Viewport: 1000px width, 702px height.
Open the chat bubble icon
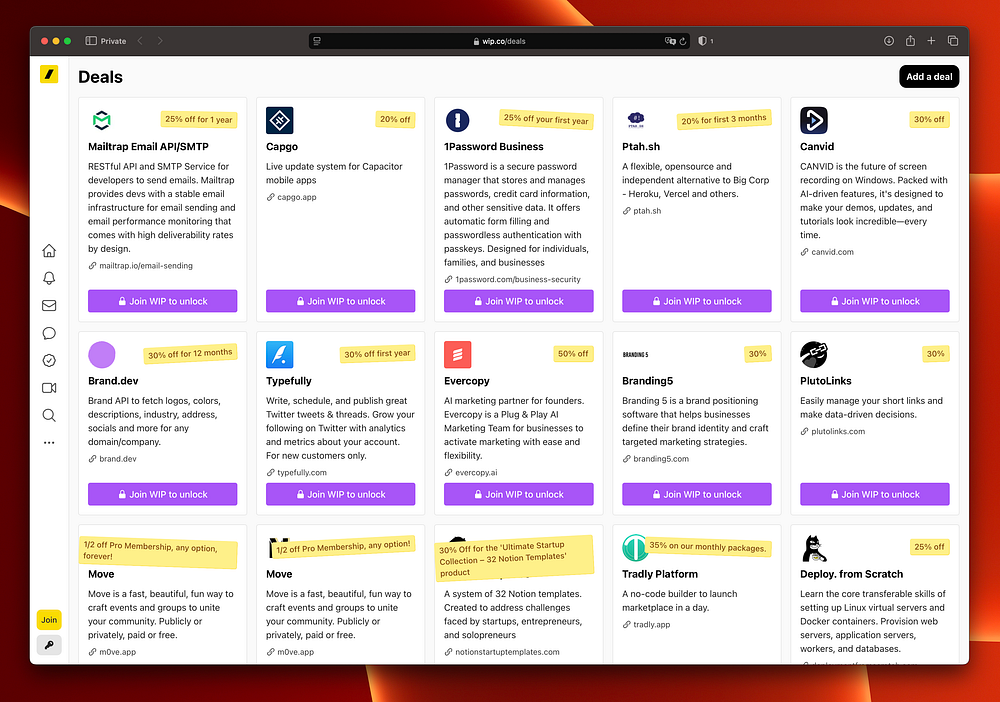pyautogui.click(x=49, y=333)
